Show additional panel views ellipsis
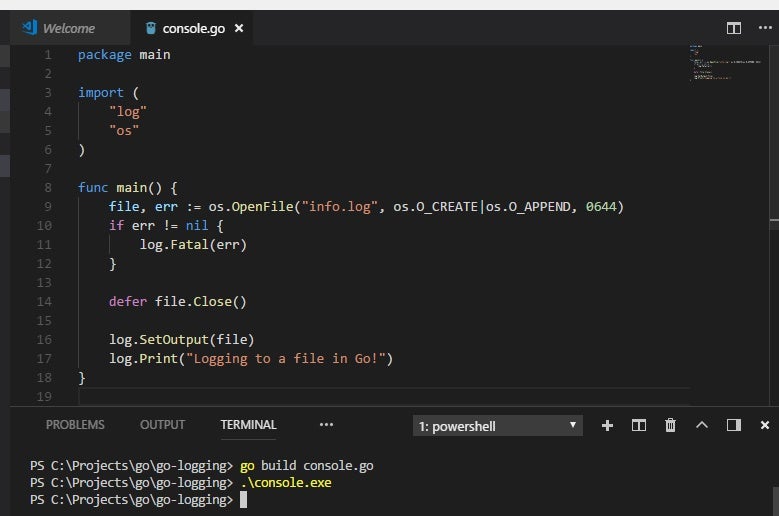779x516 pixels. click(x=326, y=424)
